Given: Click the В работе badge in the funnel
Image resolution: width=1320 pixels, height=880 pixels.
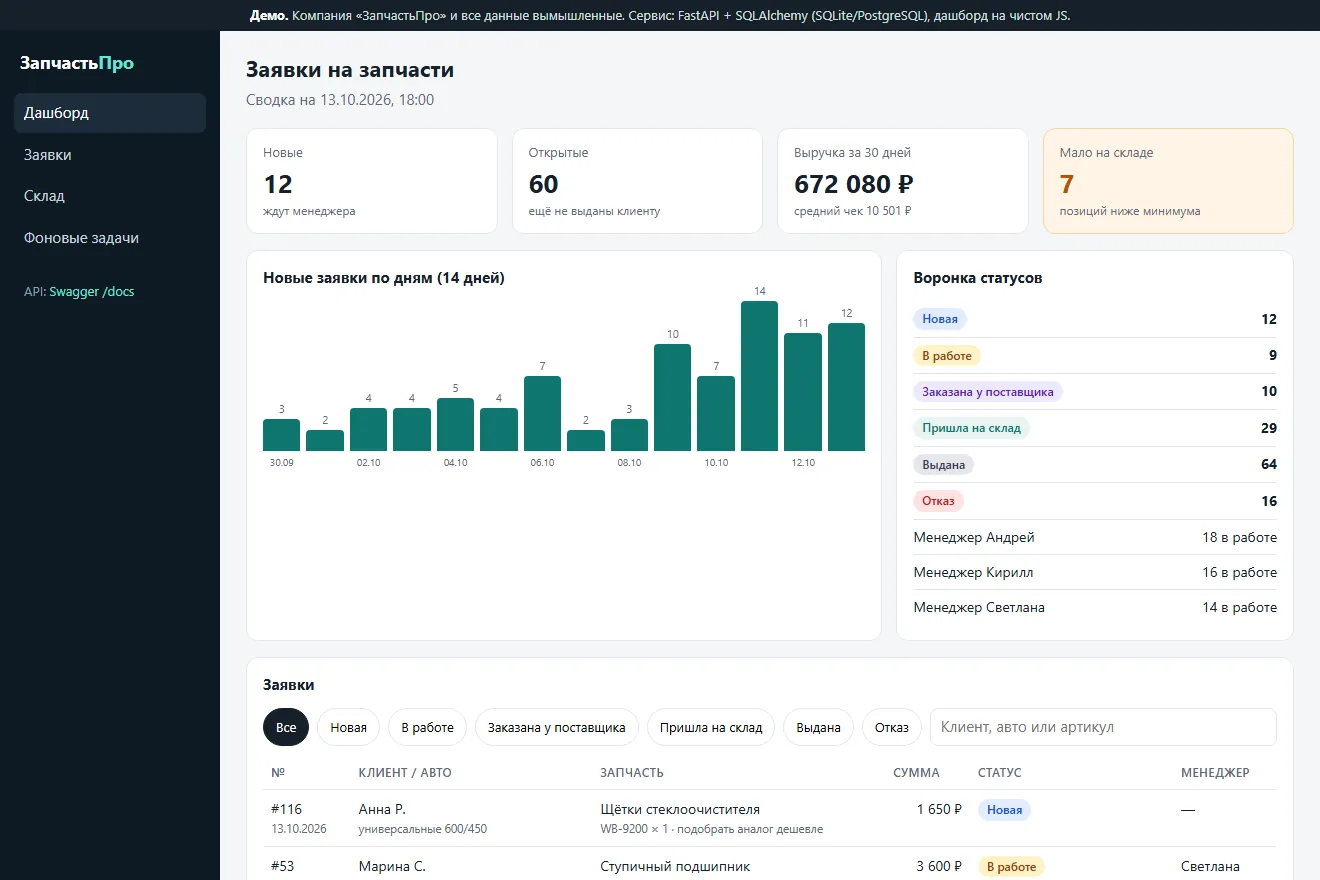Looking at the screenshot, I should pos(947,355).
